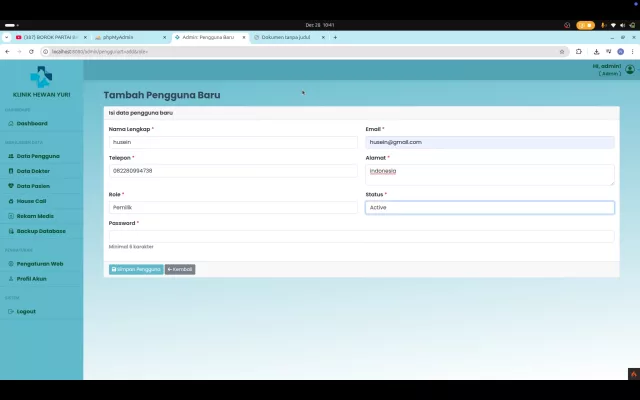Expand the tab search chevron in Chrome
This screenshot has height=400, width=640.
click(x=6, y=37)
